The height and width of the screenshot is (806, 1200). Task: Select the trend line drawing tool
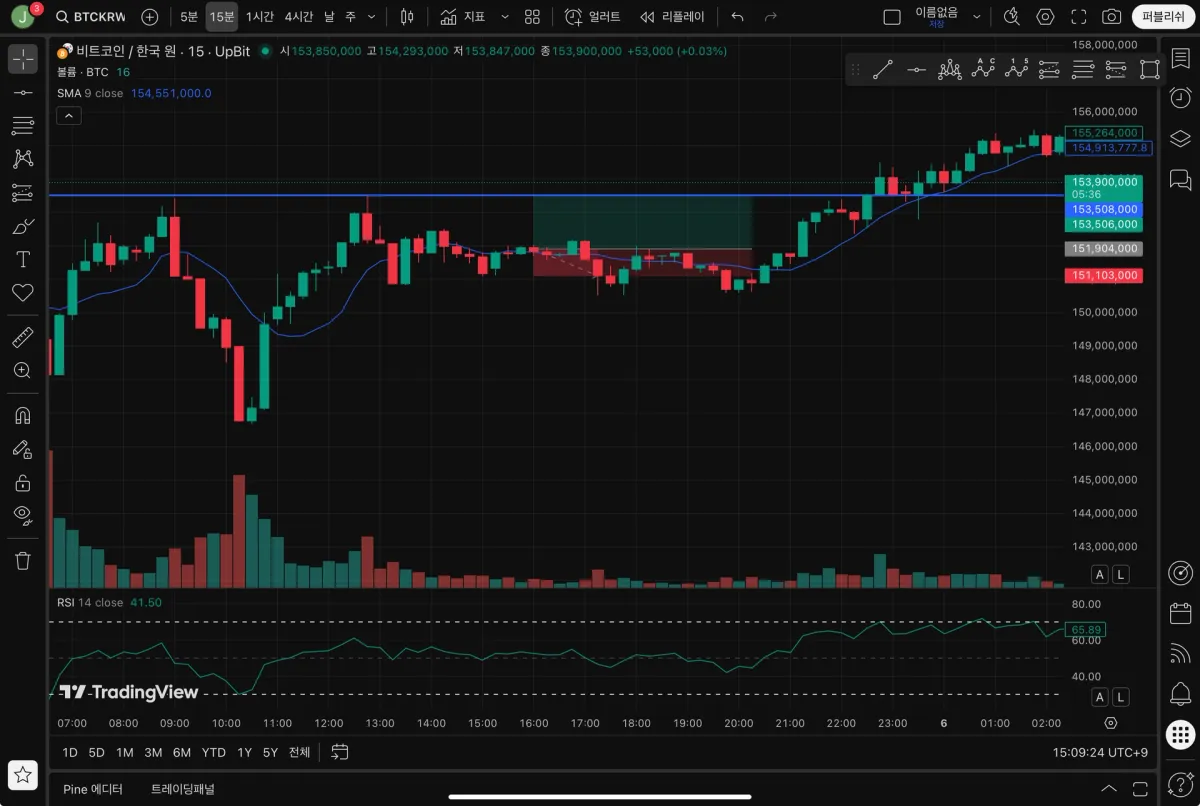22,92
